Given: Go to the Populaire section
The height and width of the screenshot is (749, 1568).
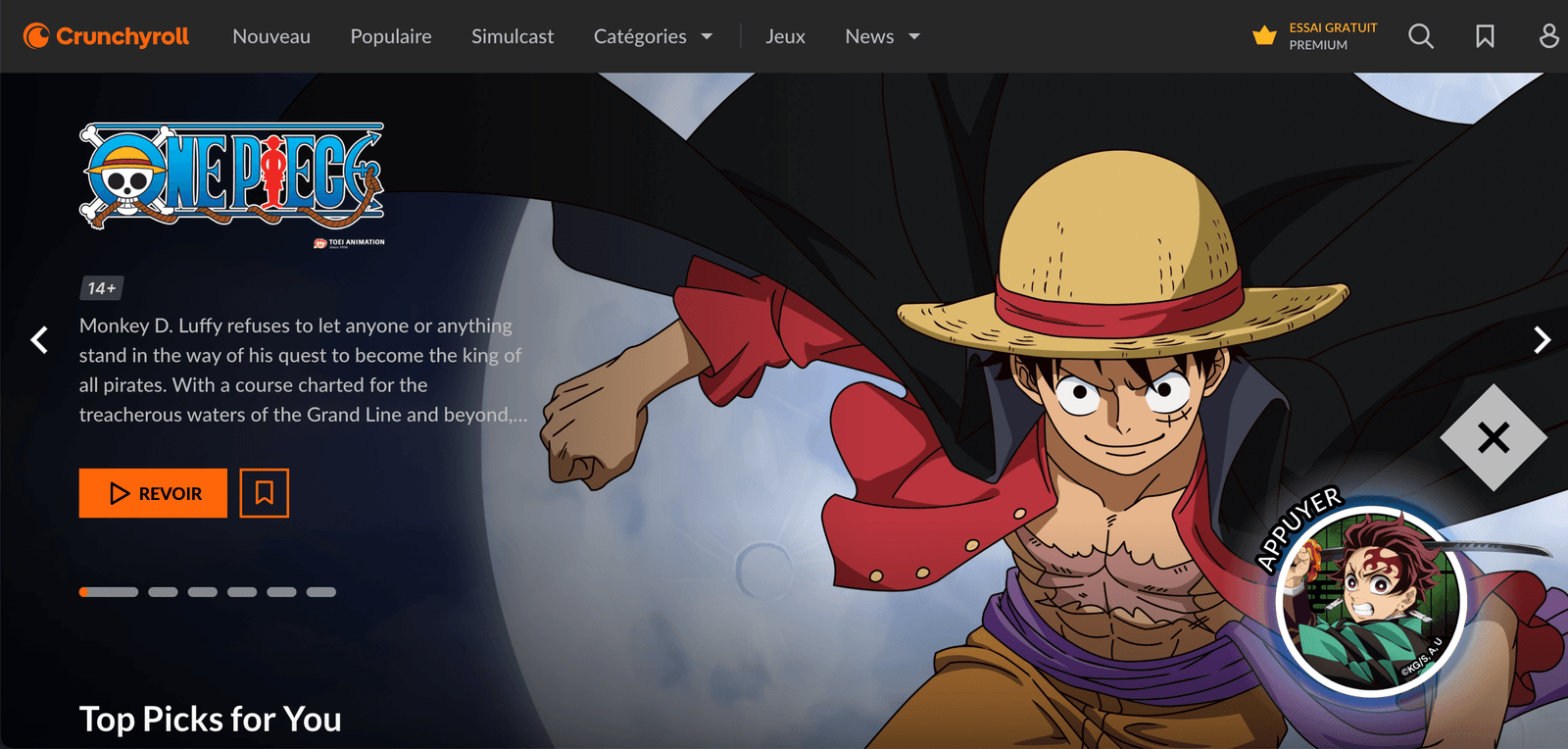Looking at the screenshot, I should (x=391, y=36).
